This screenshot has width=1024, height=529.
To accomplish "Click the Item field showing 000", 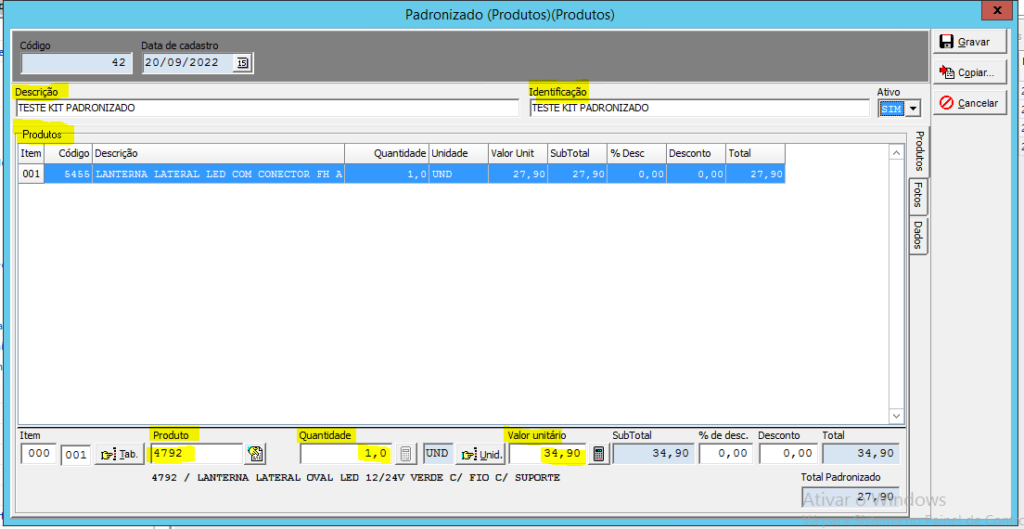I will (39, 453).
